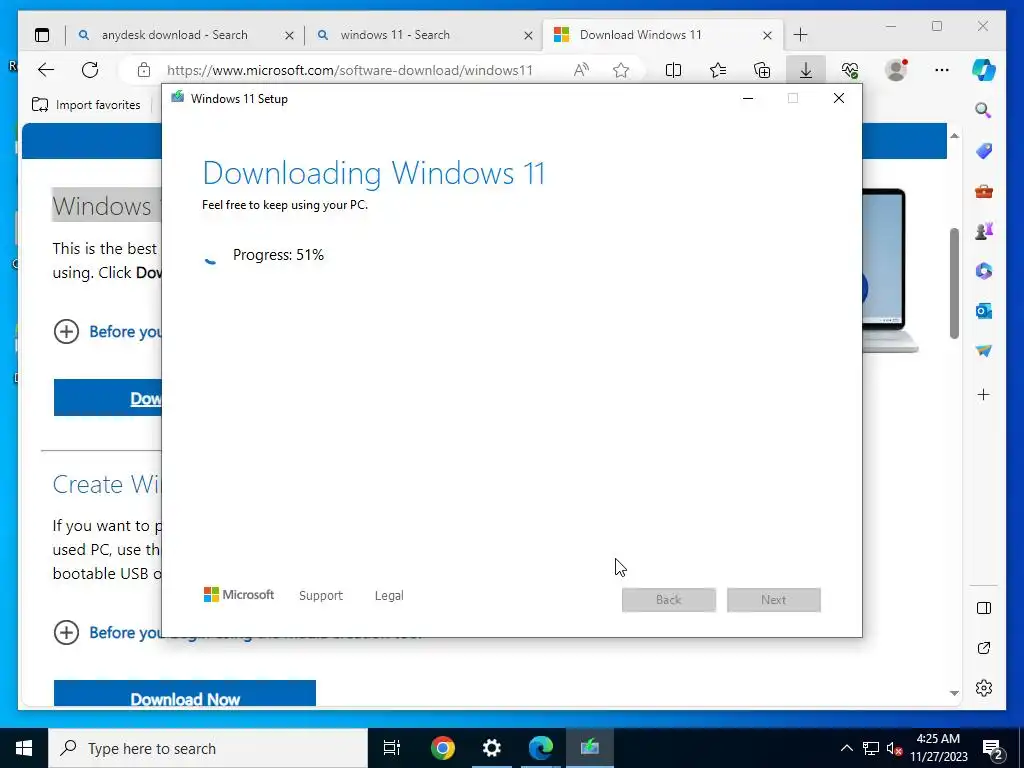Click the Back button in Setup
The height and width of the screenshot is (768, 1024).
click(669, 600)
